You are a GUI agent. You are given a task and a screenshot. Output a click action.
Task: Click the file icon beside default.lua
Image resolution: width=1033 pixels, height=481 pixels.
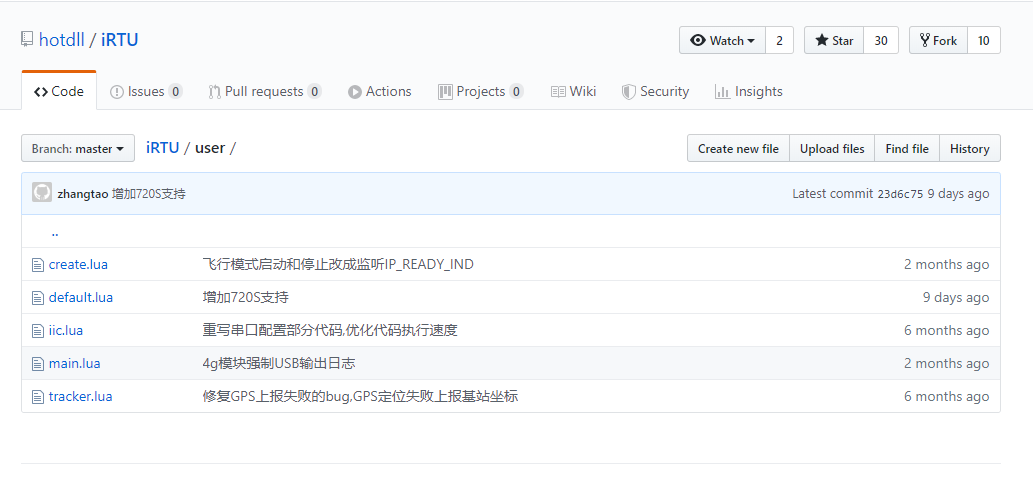38,298
